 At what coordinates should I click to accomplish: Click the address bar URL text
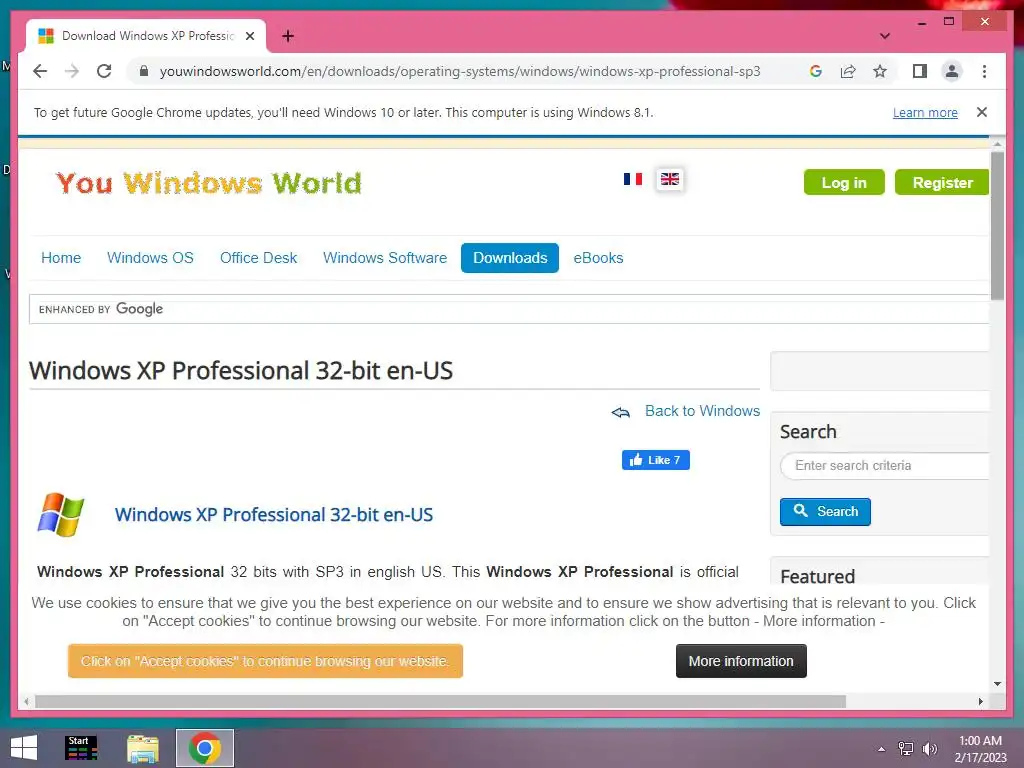click(460, 71)
